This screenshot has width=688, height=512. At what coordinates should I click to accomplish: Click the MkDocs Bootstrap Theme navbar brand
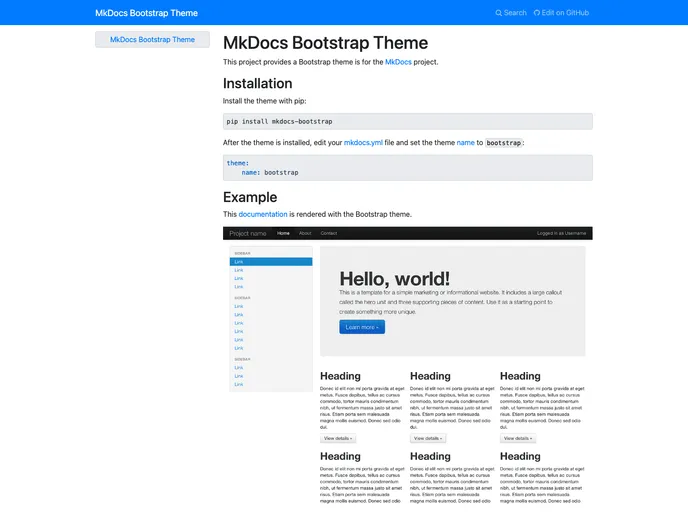pos(146,13)
